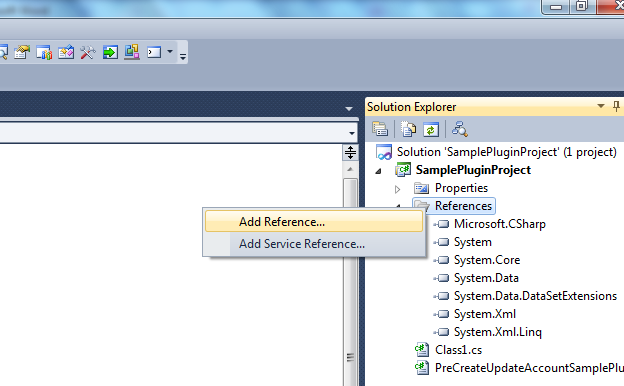Open the Object Browser toolbar icon
The height and width of the screenshot is (386, 624).
[x=66, y=52]
